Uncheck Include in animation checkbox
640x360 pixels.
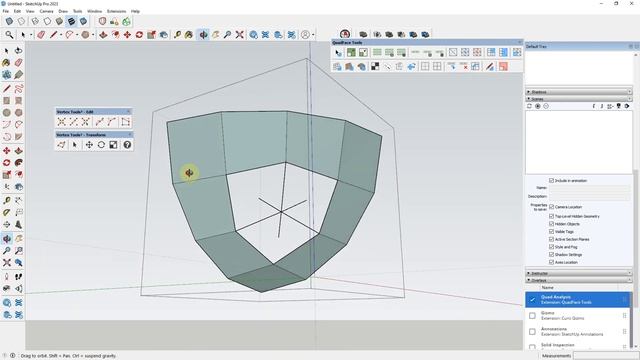point(551,180)
